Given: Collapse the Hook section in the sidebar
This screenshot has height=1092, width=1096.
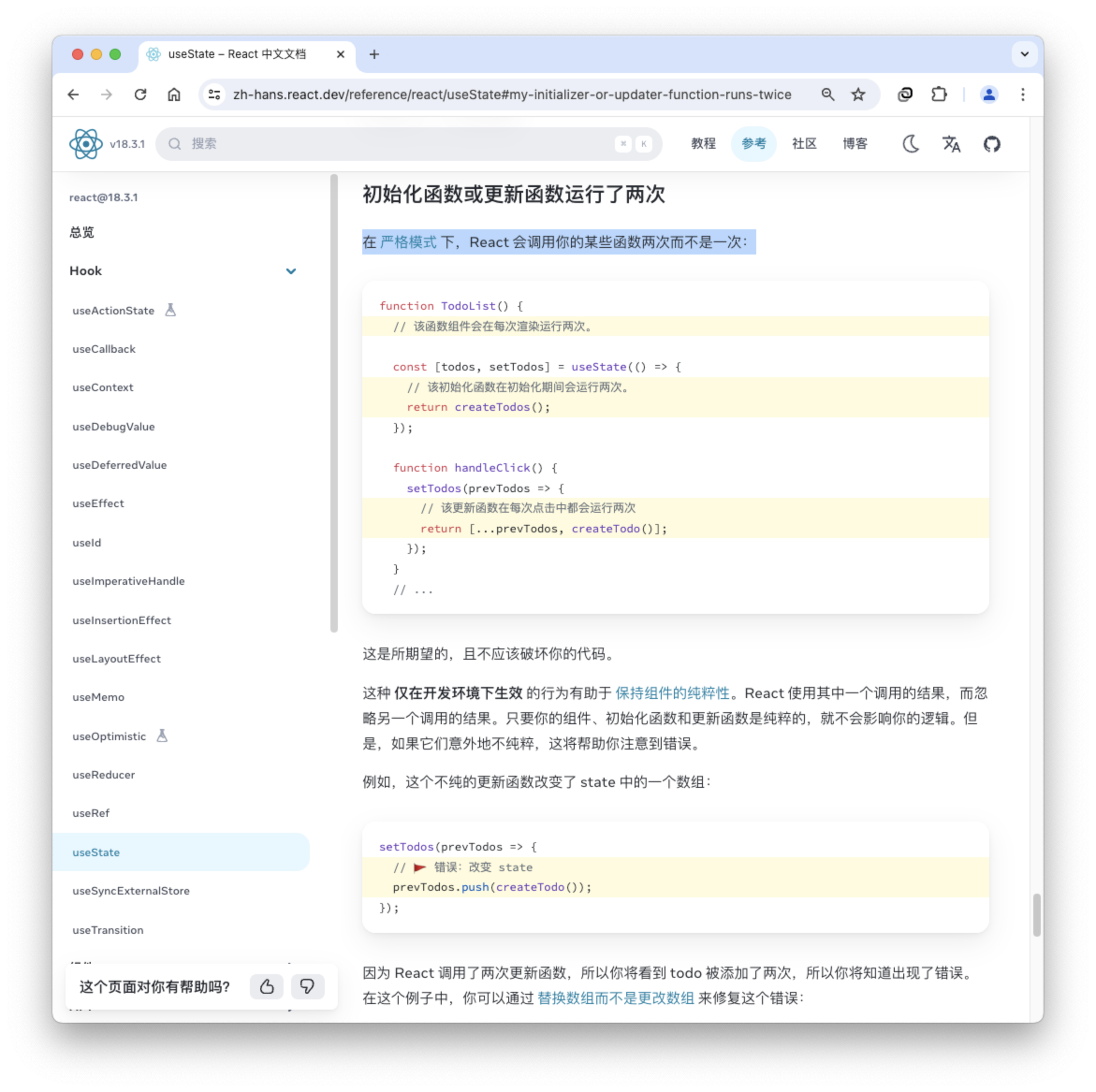Looking at the screenshot, I should (291, 270).
